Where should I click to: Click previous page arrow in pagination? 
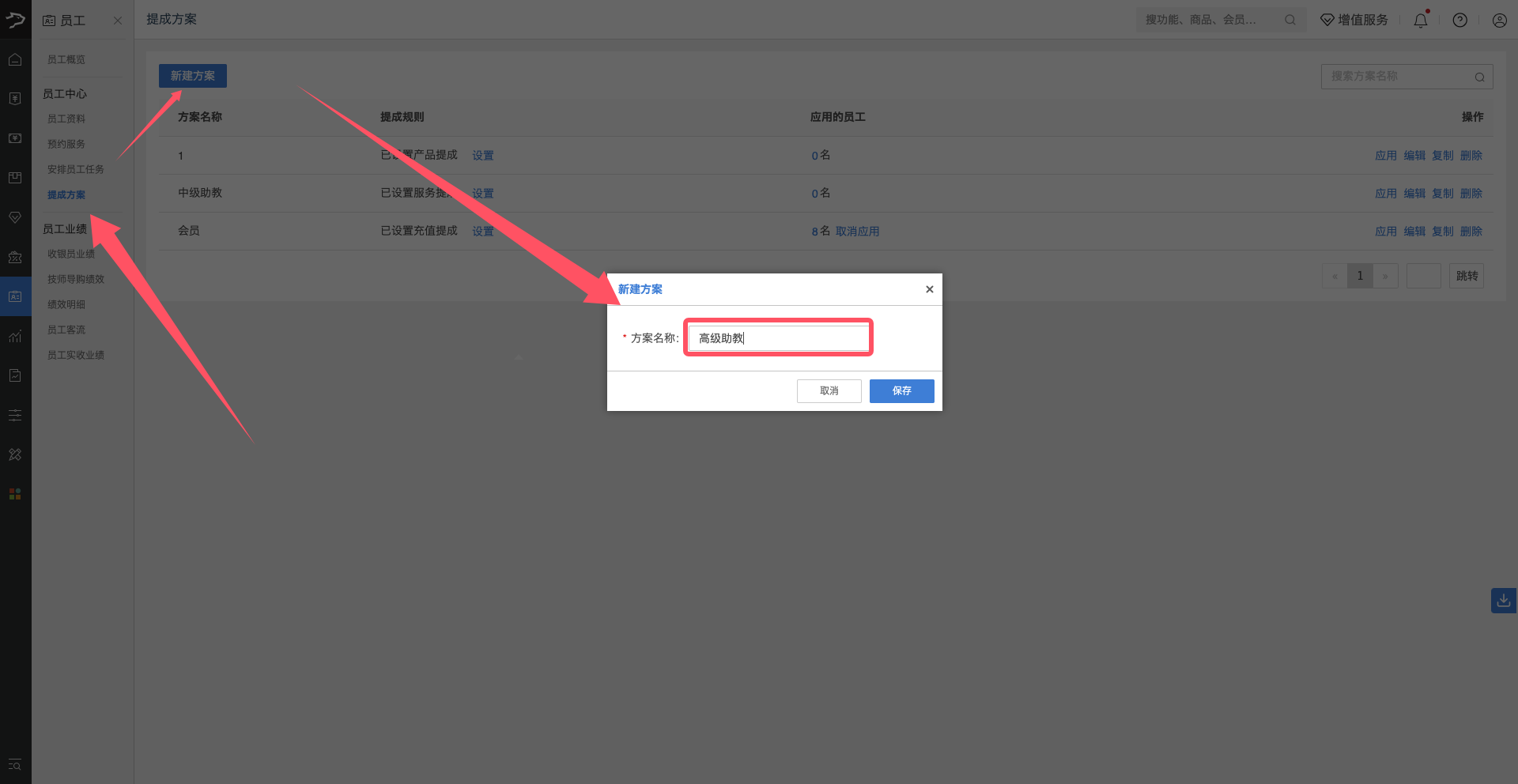tap(1335, 276)
